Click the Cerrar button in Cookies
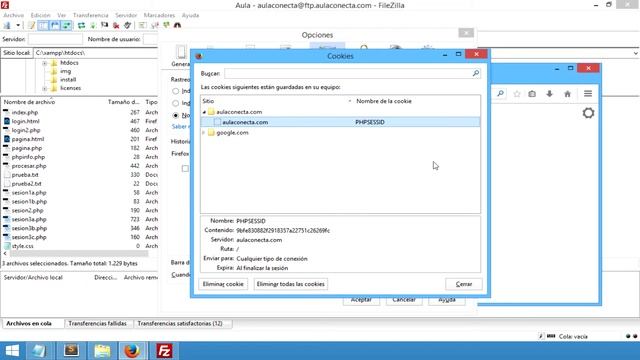 [x=464, y=284]
